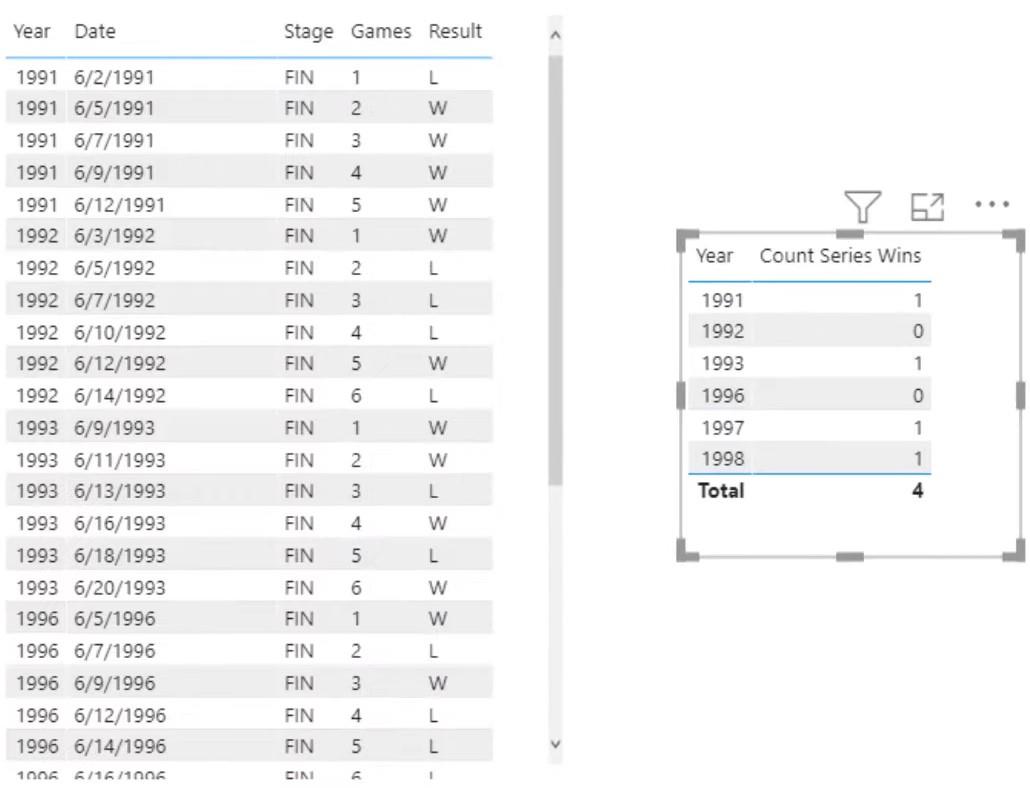Select the 1992 row showing 0 wins

point(809,330)
